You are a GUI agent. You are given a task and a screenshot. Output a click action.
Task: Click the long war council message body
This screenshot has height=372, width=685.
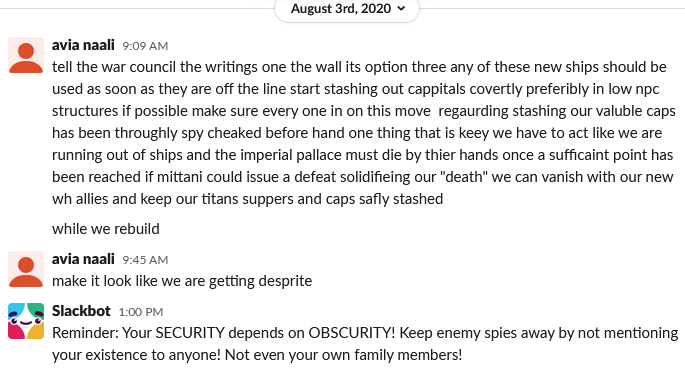coord(364,133)
